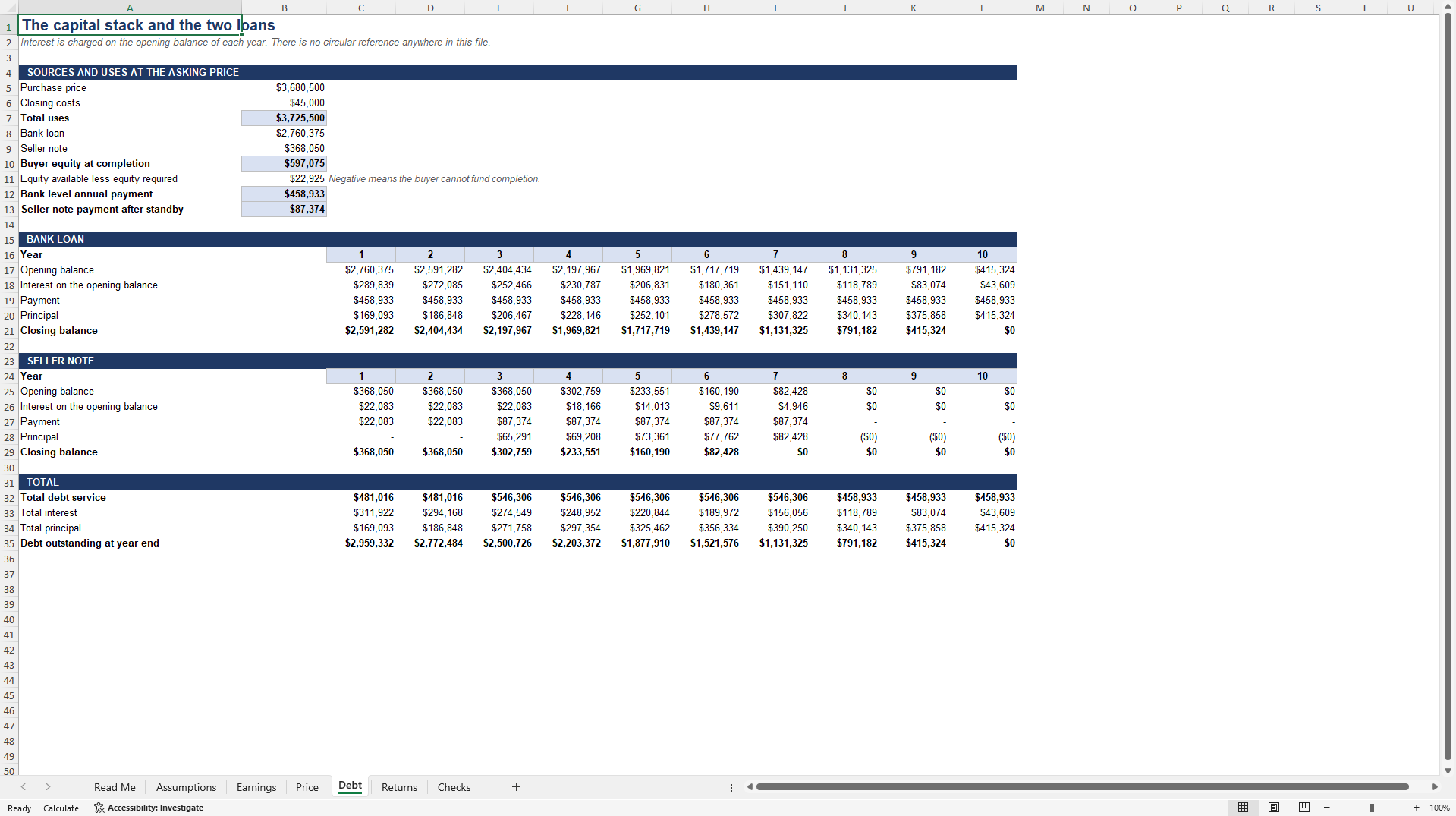Open the Checks sheet tab
The height and width of the screenshot is (816, 1456).
(454, 787)
